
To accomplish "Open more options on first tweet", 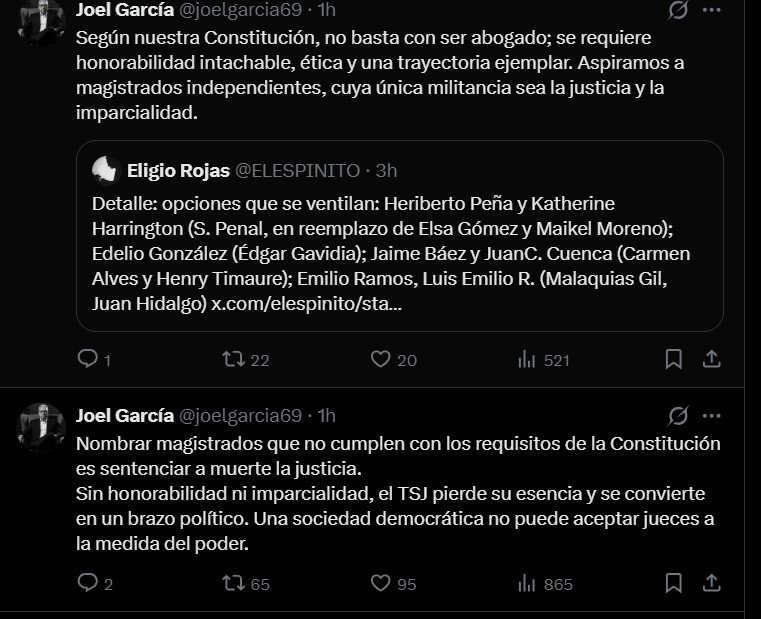I will [712, 10].
